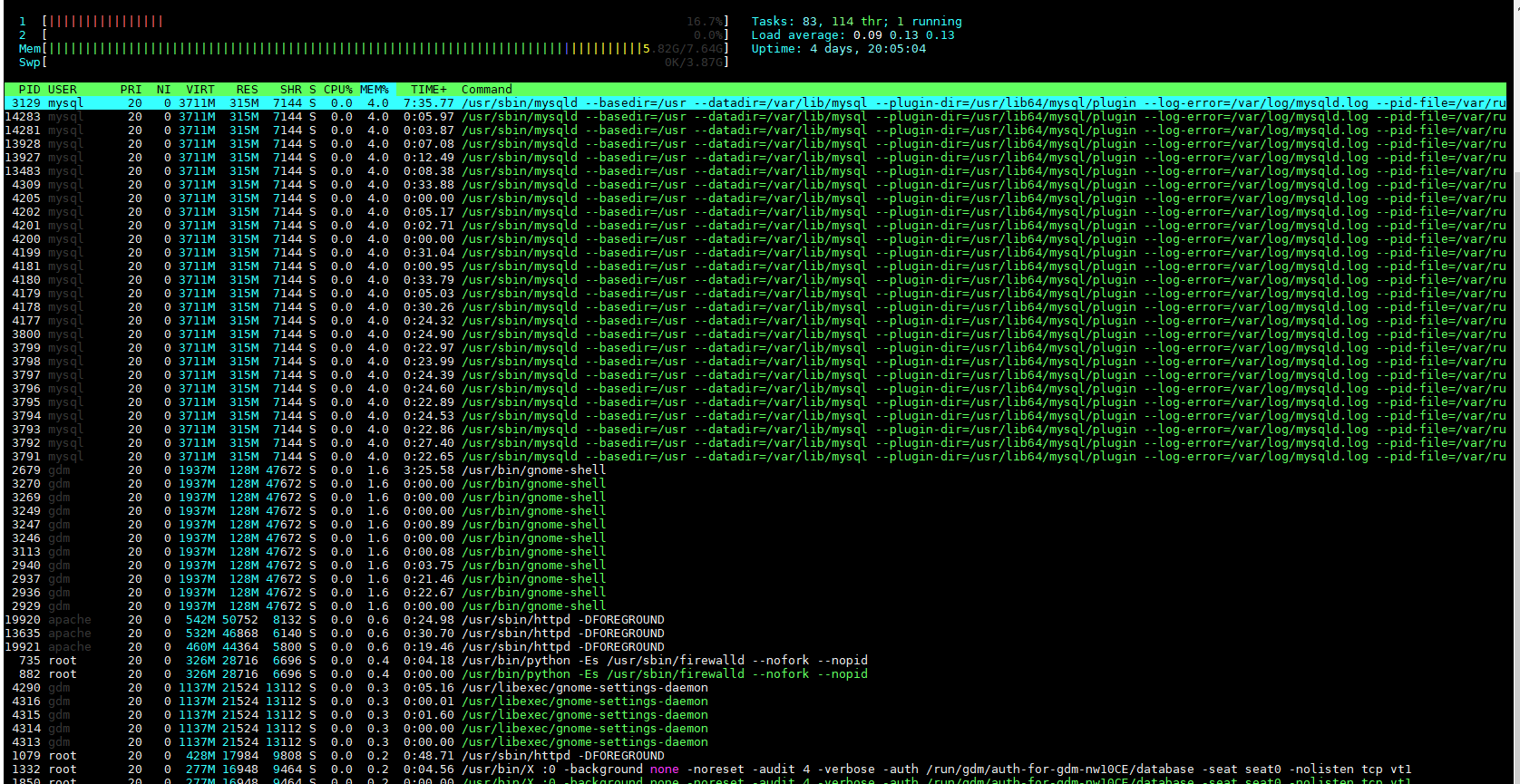Select mysqld process row PID 14283
Screen dimensions: 1520x784
point(755,117)
